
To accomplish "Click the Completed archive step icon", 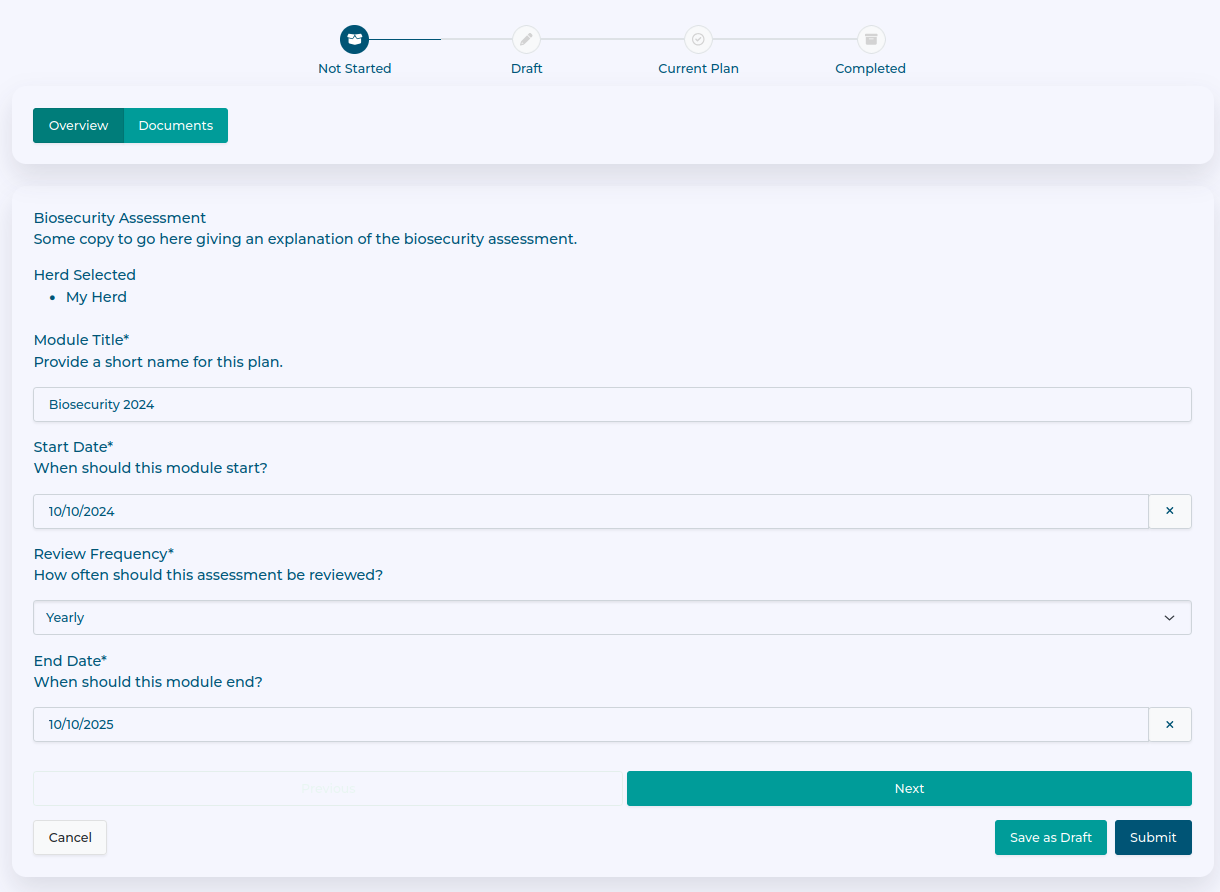I will 870,39.
